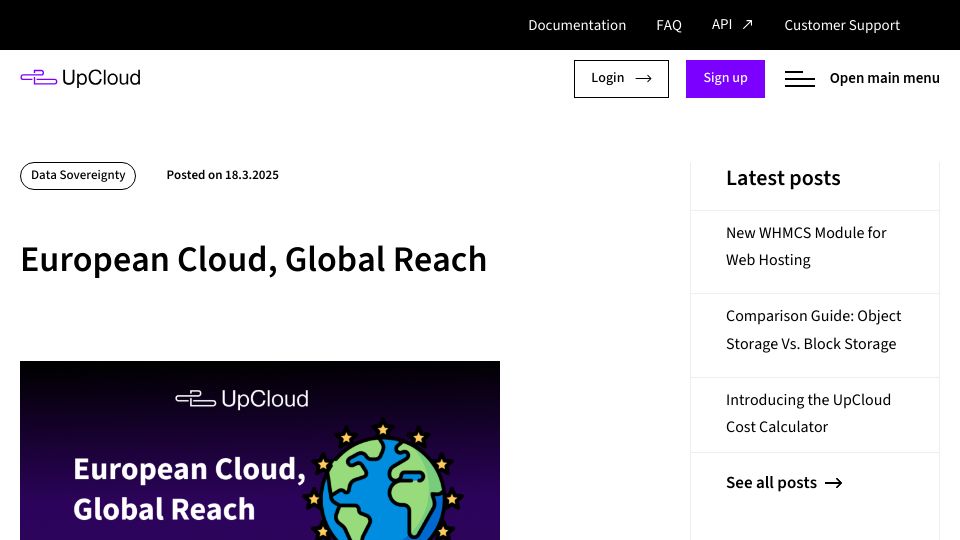
Task: Click Open main menu label
Action: 884,78
